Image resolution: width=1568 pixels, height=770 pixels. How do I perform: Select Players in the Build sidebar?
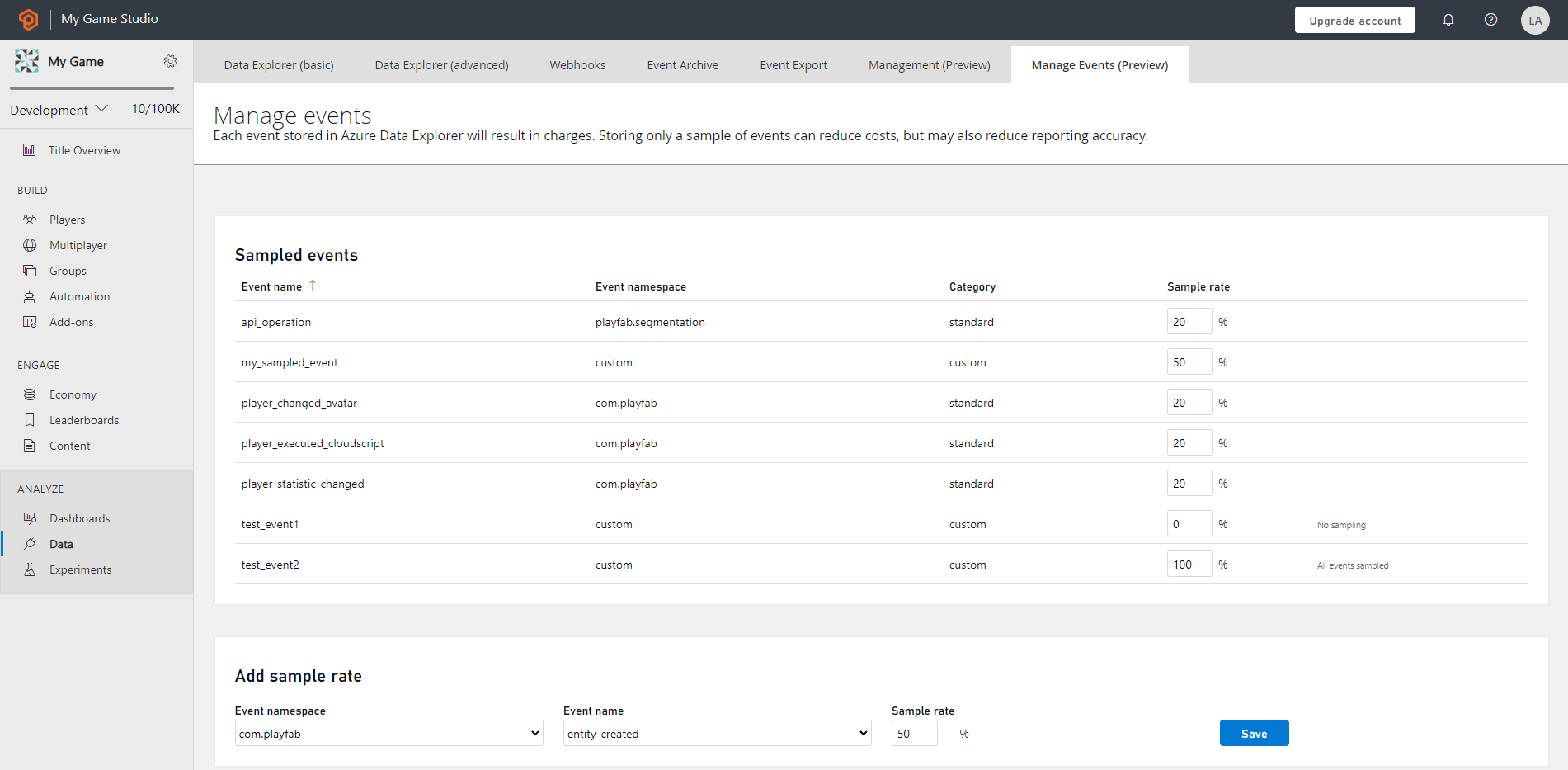(68, 219)
